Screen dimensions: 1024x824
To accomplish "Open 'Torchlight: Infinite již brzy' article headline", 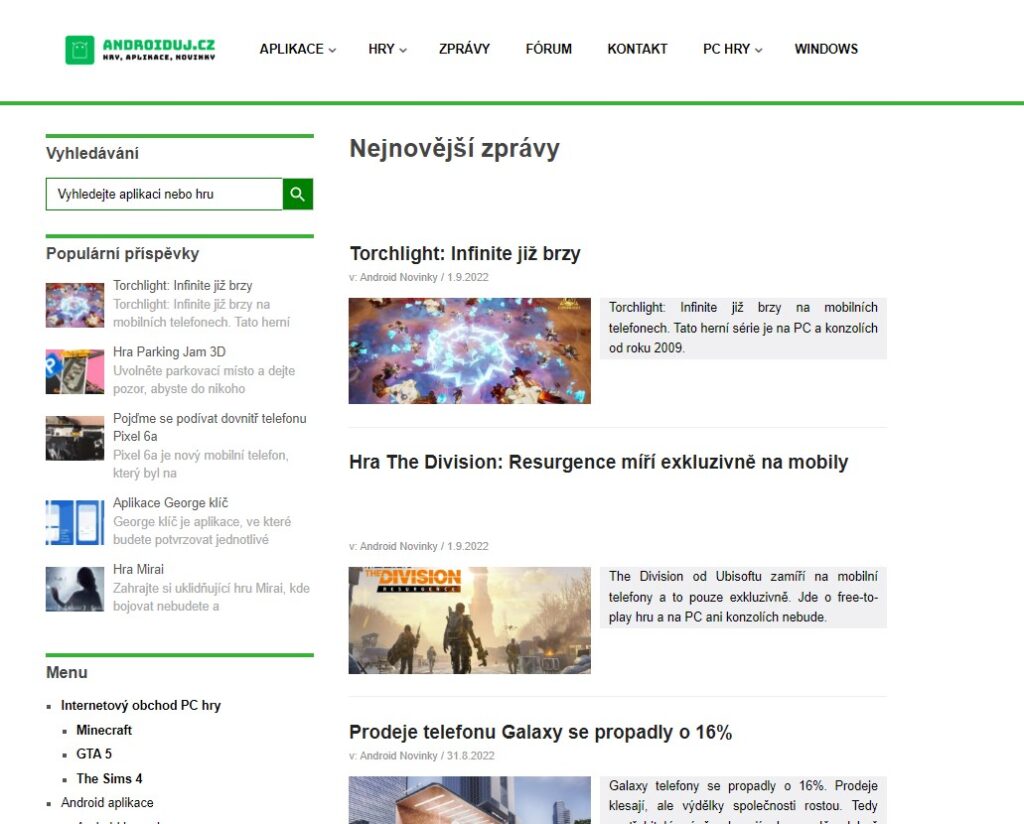I will point(465,253).
